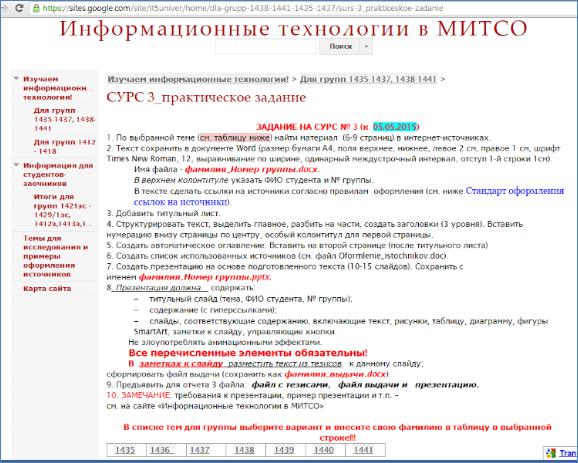This screenshot has width=578, height=463.
Task: Click filename text фамилия_Номер группы.docx
Action: pos(252,170)
